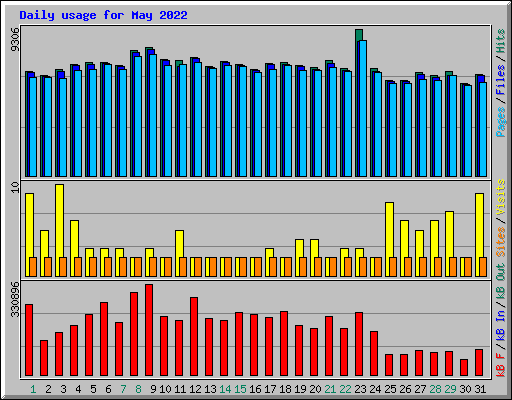Viewport: 512px width, 400px height.
Task: Click the red kB bar for day 30
Action: (x=464, y=368)
